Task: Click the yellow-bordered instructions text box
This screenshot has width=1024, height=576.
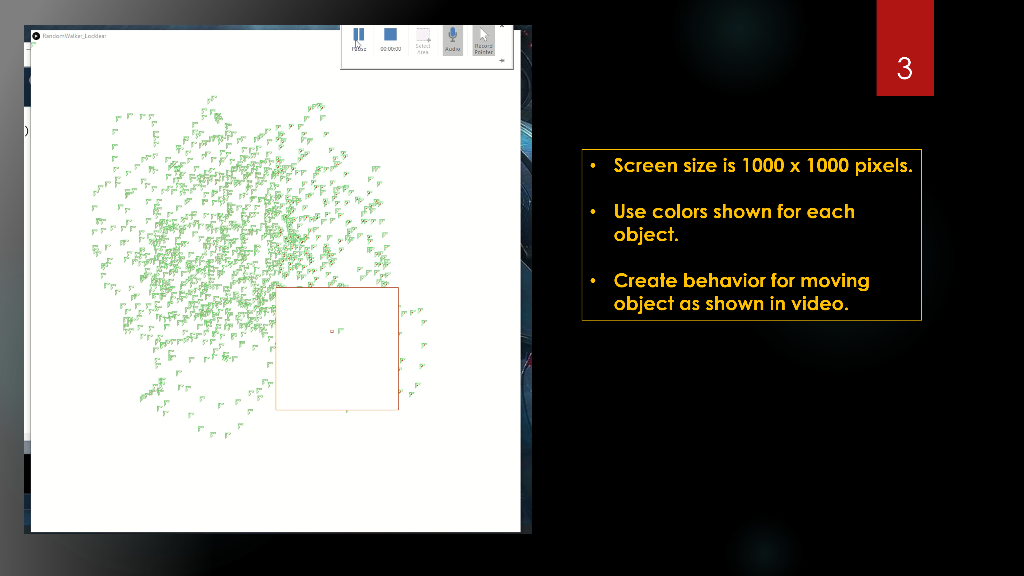Action: click(752, 235)
